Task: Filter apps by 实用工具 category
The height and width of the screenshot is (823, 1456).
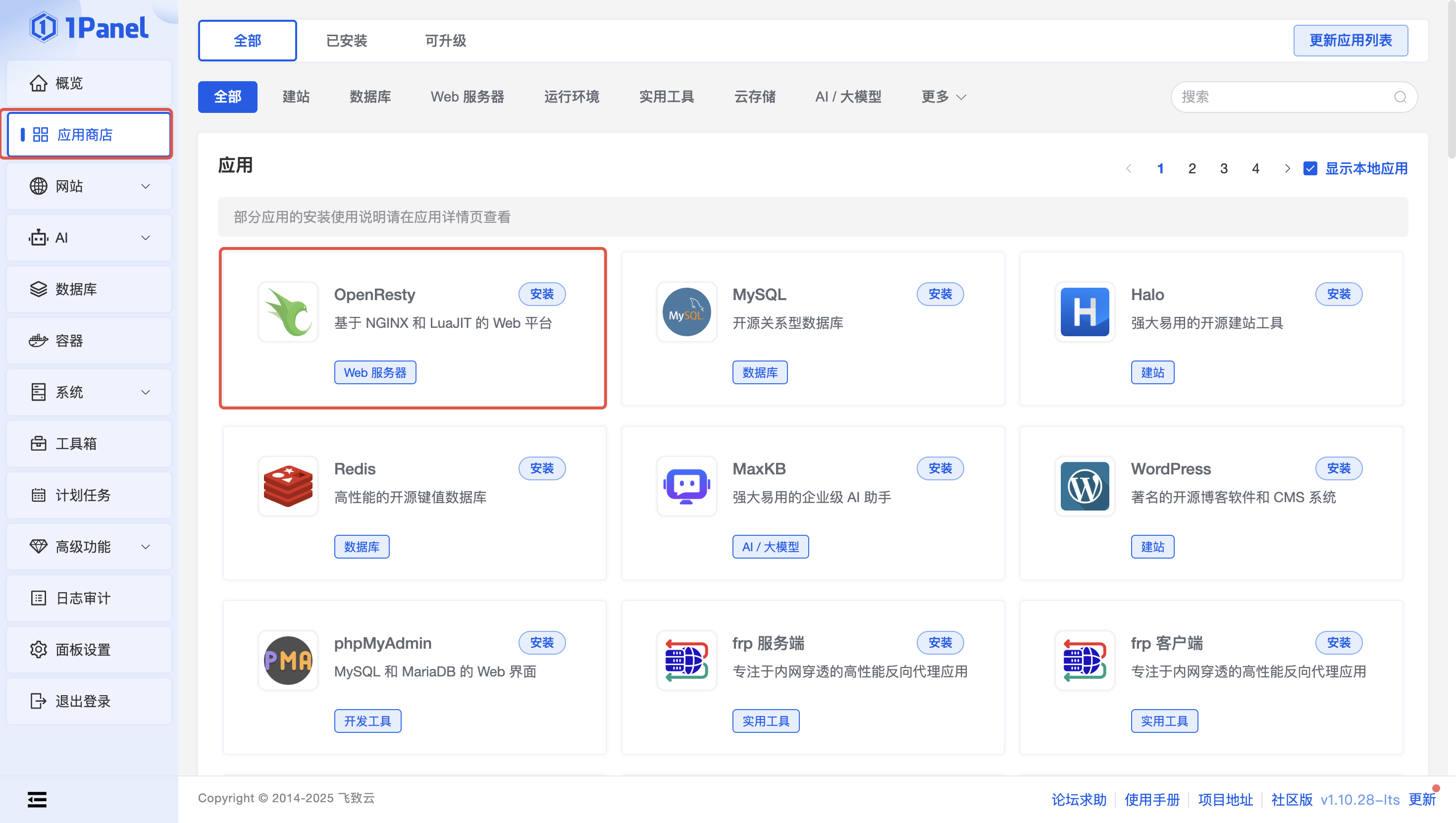Action: (x=667, y=97)
